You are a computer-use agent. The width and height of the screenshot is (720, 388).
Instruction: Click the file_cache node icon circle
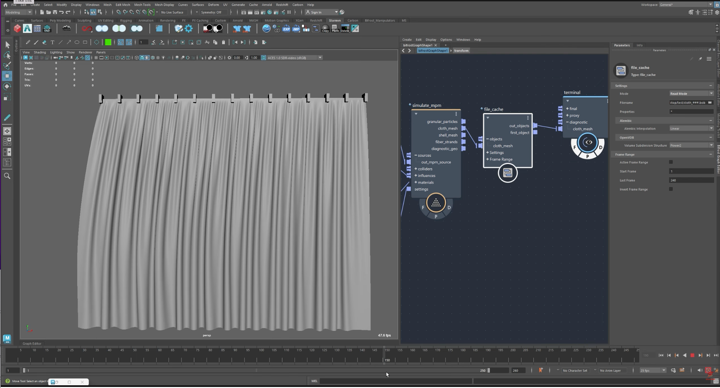(507, 173)
